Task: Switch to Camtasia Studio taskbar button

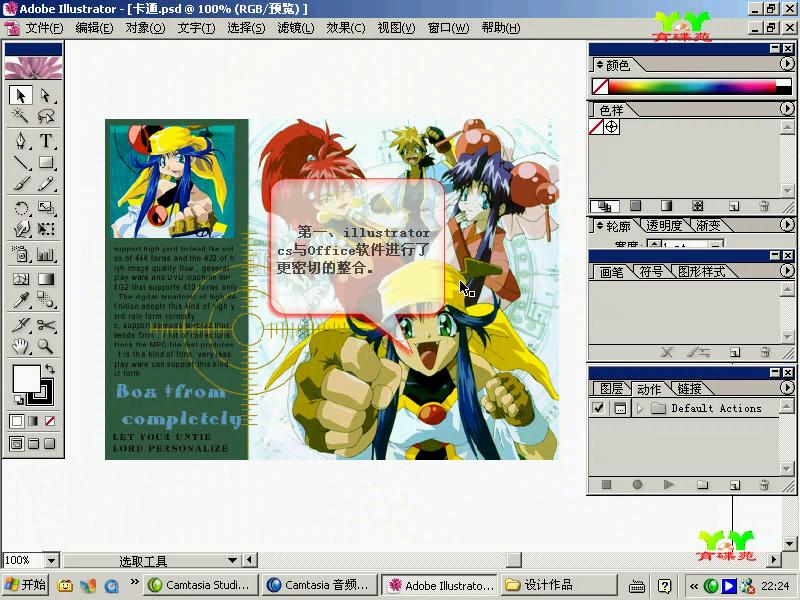Action: (x=201, y=585)
